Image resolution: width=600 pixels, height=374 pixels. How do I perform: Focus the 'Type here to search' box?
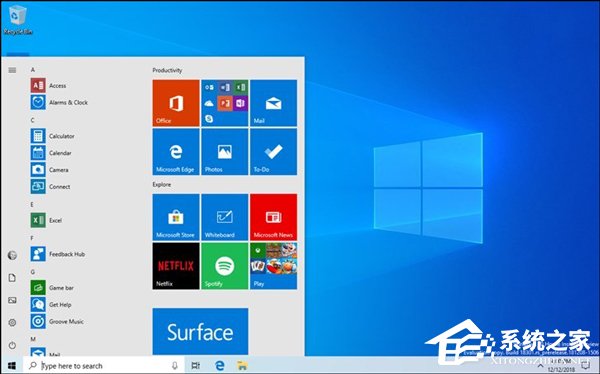103,366
